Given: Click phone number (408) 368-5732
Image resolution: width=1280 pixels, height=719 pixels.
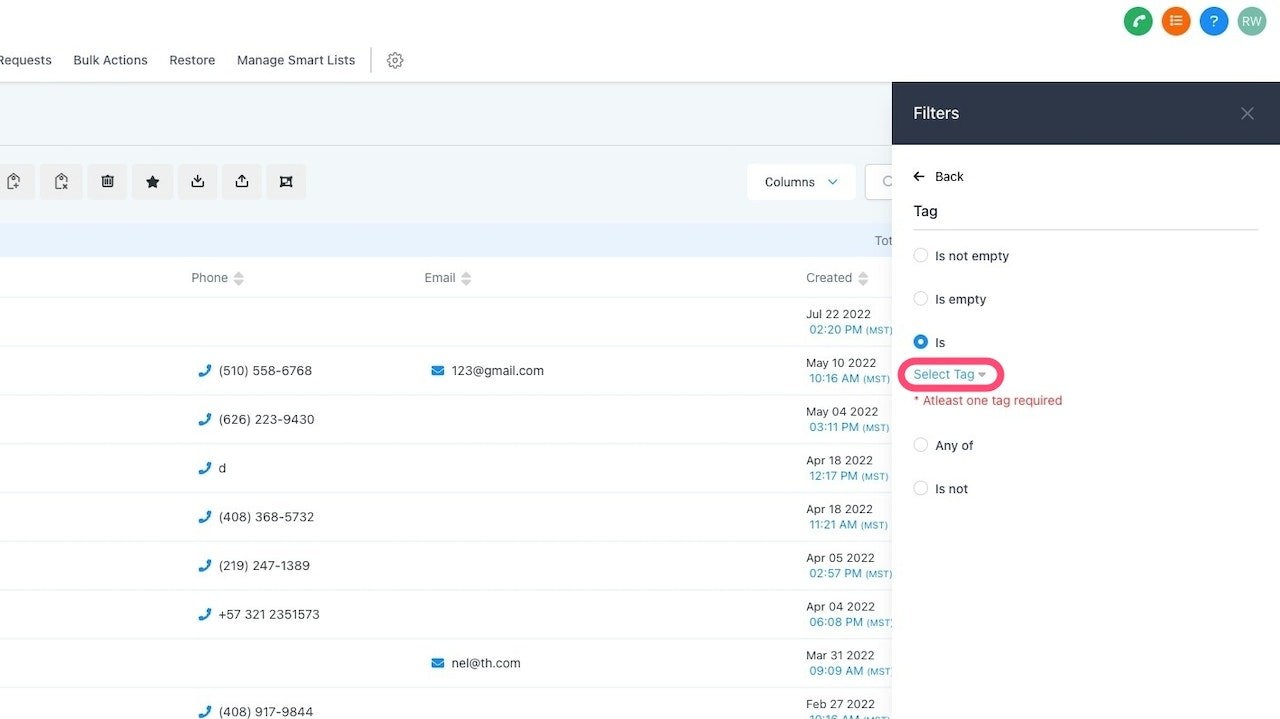Looking at the screenshot, I should [x=266, y=517].
